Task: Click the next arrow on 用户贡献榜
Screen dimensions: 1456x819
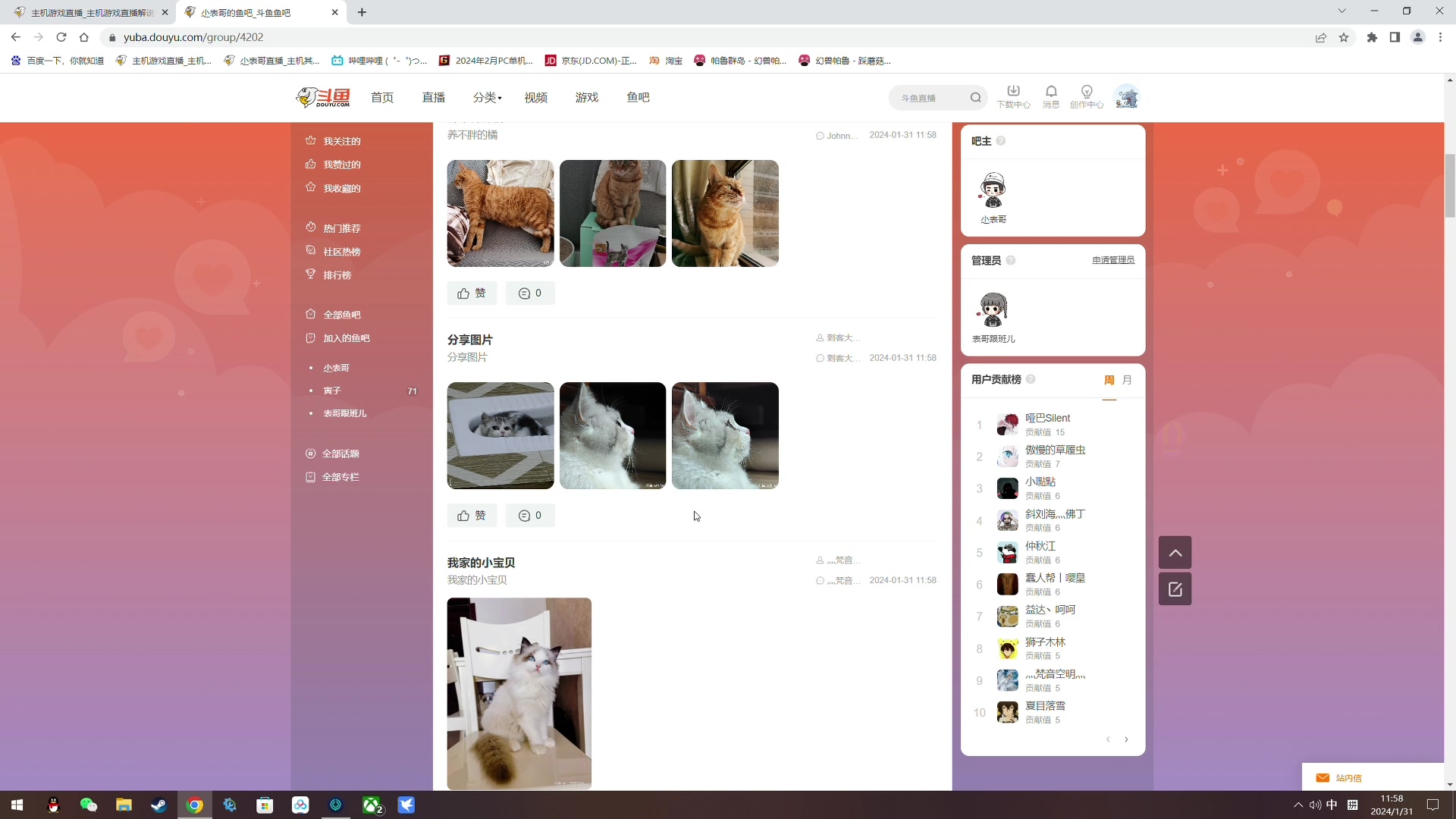Action: pyautogui.click(x=1127, y=739)
